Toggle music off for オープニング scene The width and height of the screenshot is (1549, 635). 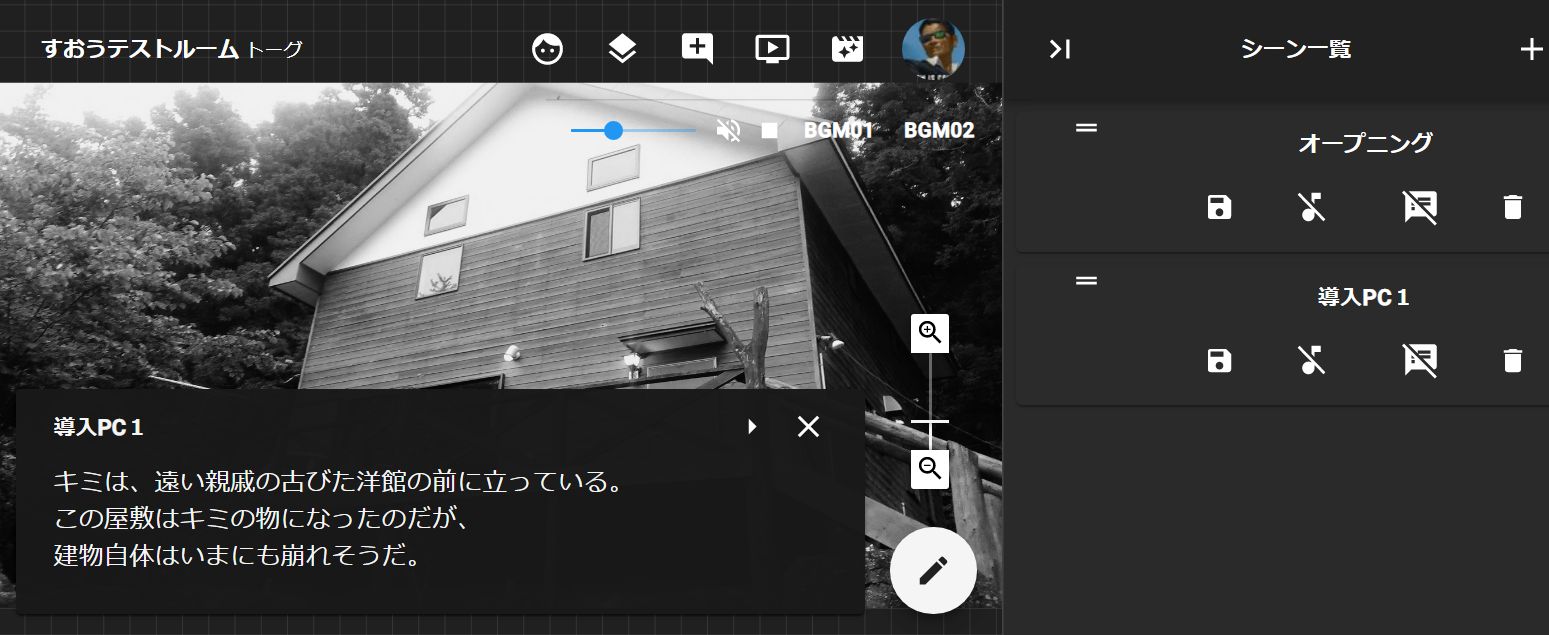click(x=1312, y=207)
